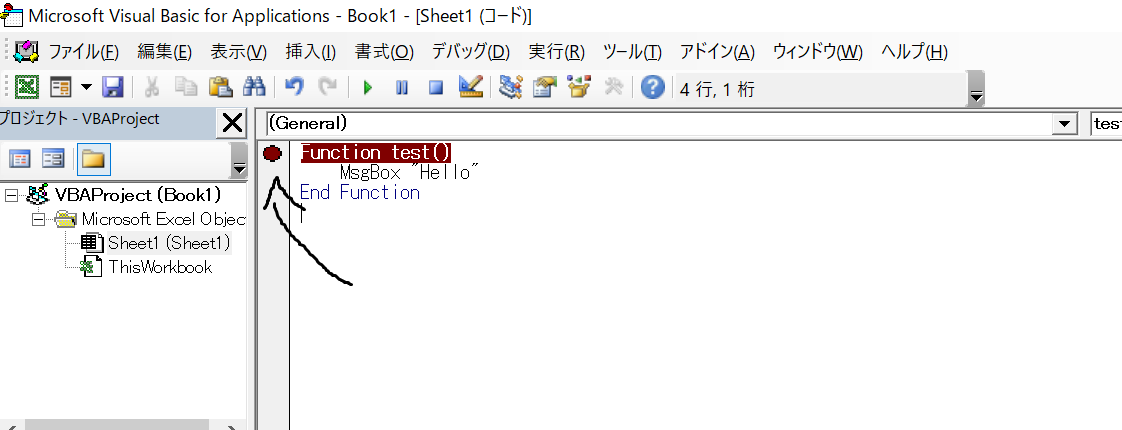Click the MsgBox "Hello" code line

(409, 172)
